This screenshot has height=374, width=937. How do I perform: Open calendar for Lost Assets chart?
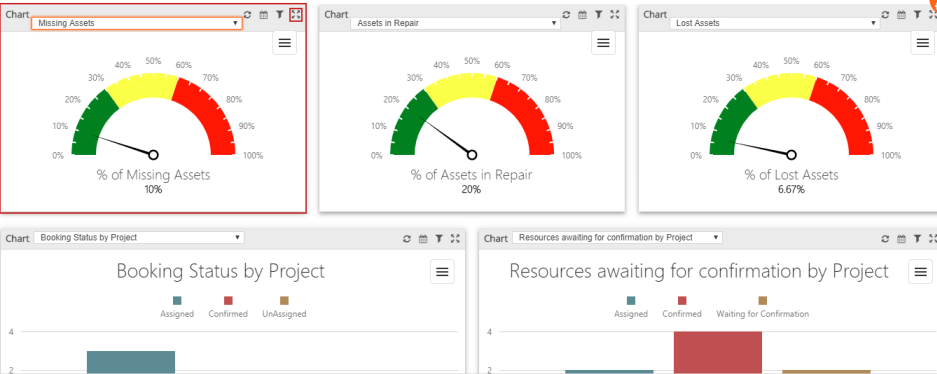[x=902, y=15]
